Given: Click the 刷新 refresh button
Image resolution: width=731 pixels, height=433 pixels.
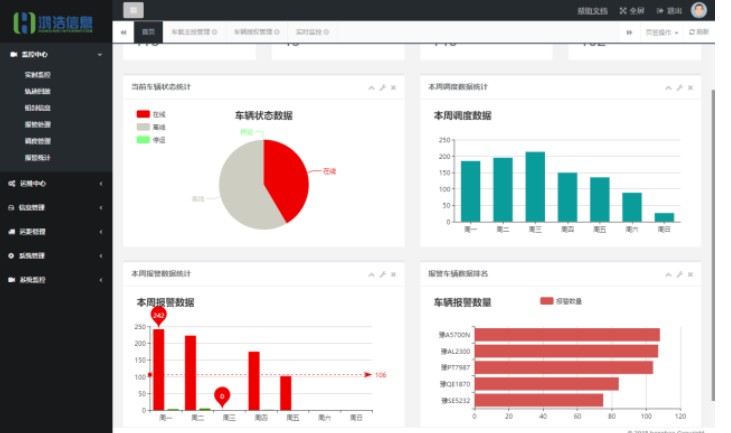Looking at the screenshot, I should [698, 32].
